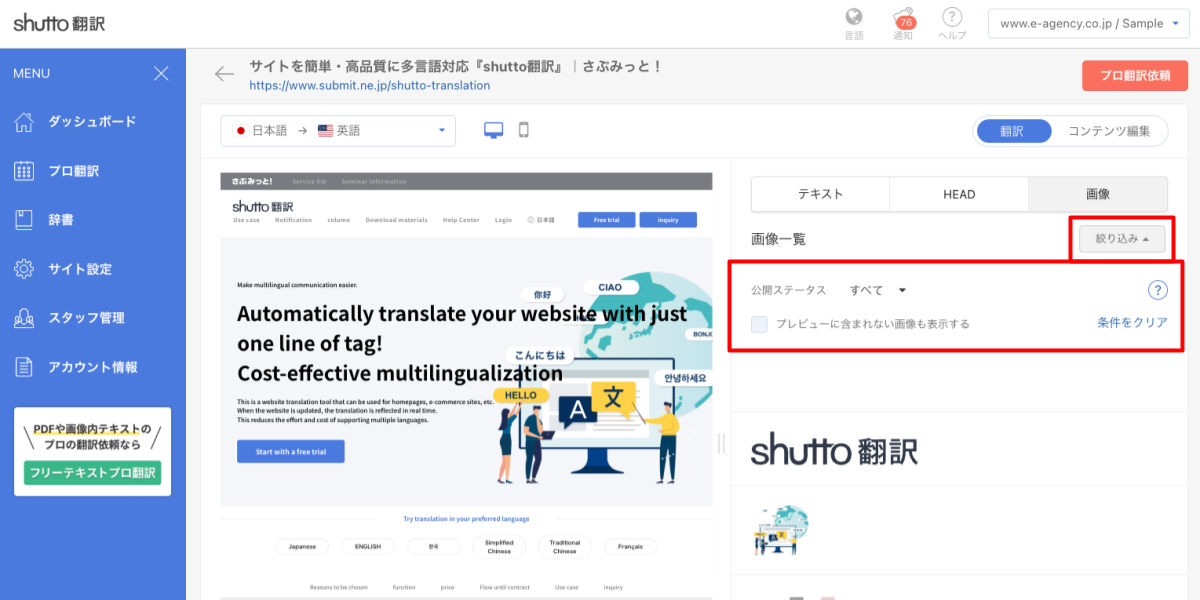Select the illustration thumbnail in image list
Screen dimensions: 1200x600
click(780, 530)
